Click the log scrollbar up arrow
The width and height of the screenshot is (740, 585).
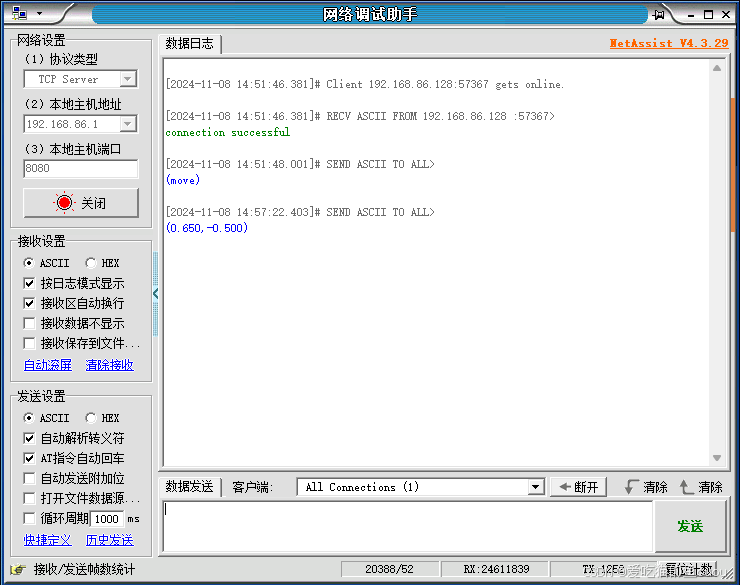click(717, 68)
